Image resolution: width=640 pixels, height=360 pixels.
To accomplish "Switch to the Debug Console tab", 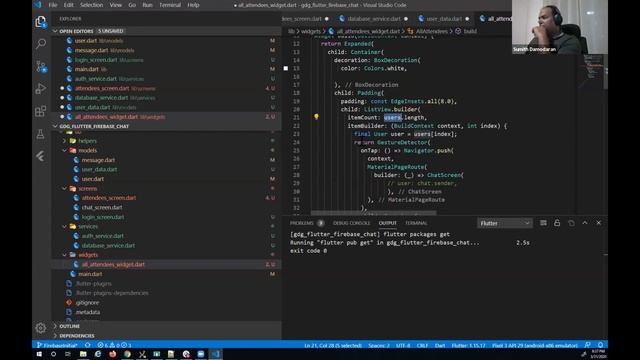I will coord(351,223).
